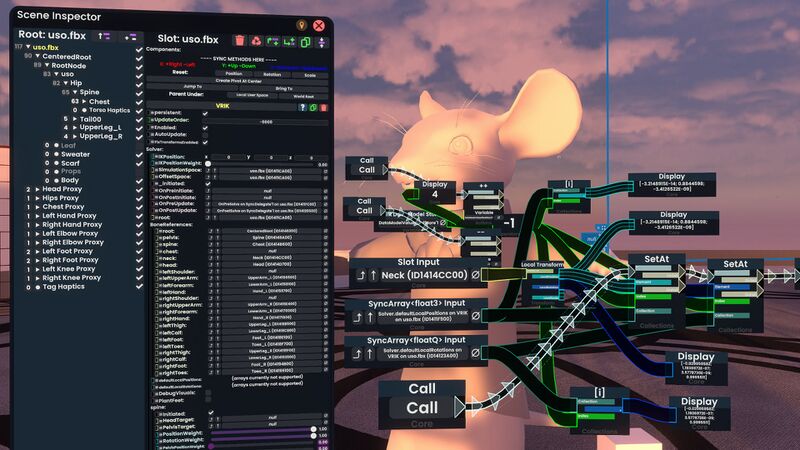
Task: Click the purple vertical arrows icon in slot header
Action: click(322, 42)
